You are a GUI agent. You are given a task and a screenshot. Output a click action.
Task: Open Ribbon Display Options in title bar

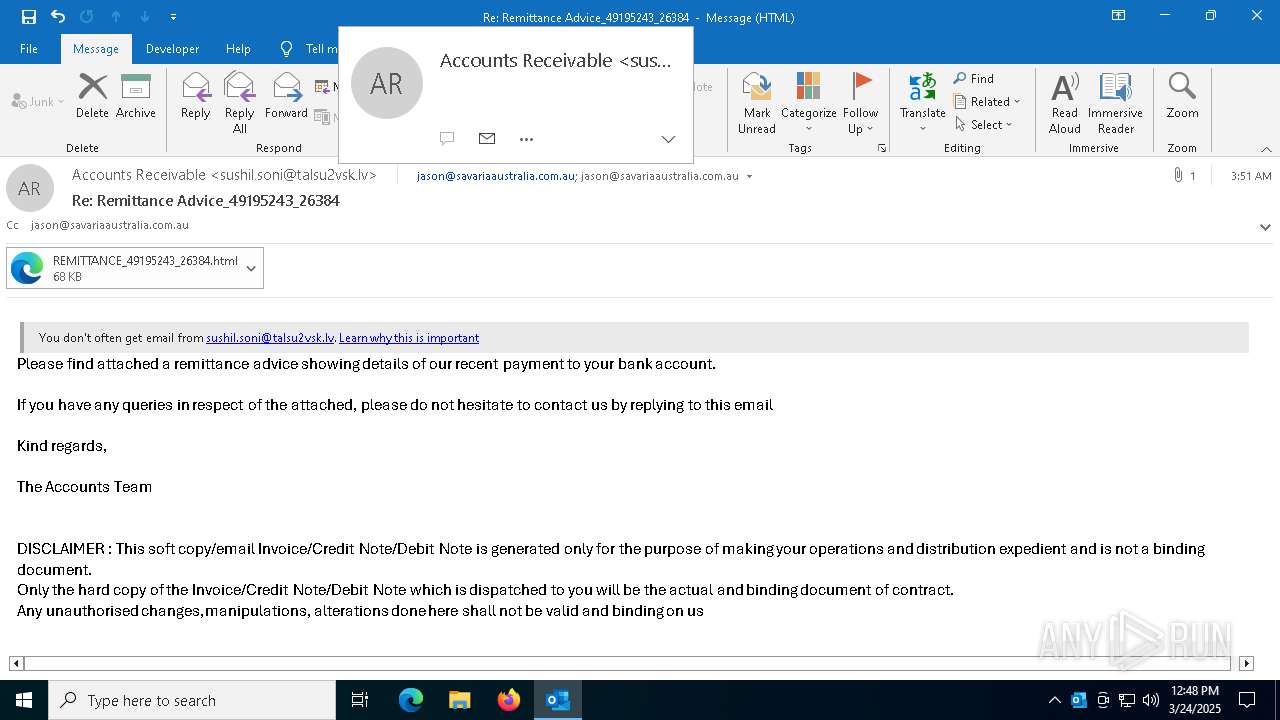[1119, 16]
